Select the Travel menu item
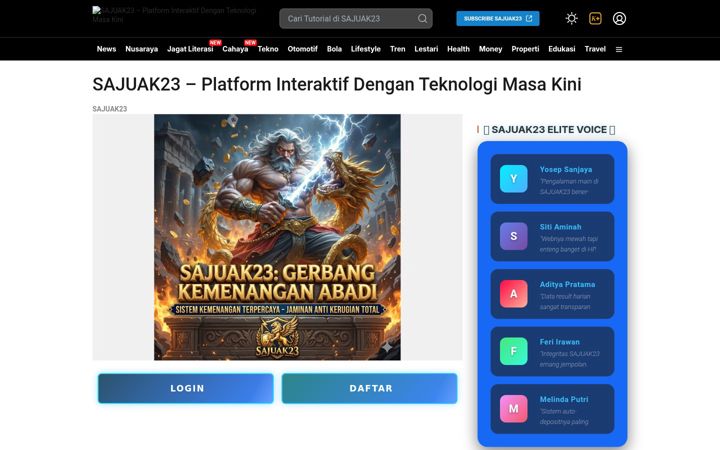Screen dimensions: 720x450 (x=595, y=49)
